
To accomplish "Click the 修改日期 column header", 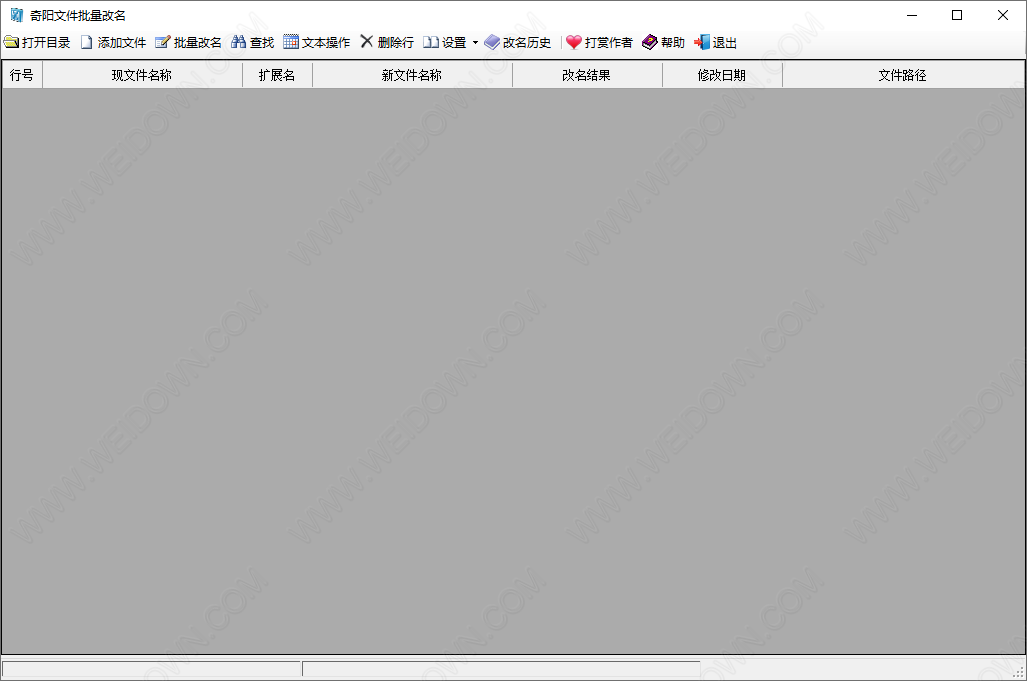I will 722,75.
